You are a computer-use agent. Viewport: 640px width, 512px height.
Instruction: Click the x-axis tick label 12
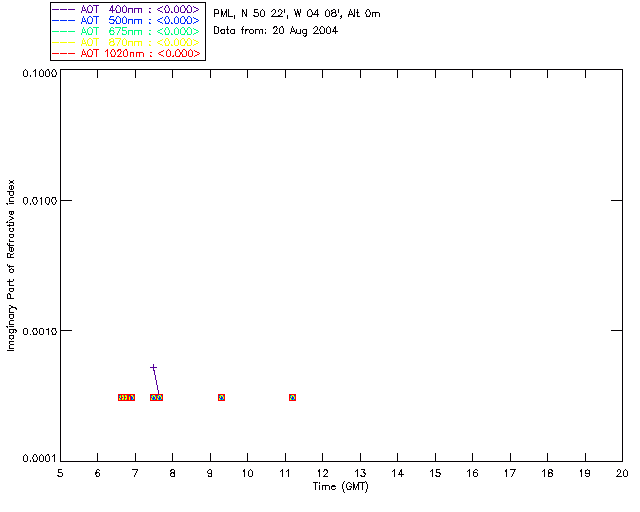point(322,473)
